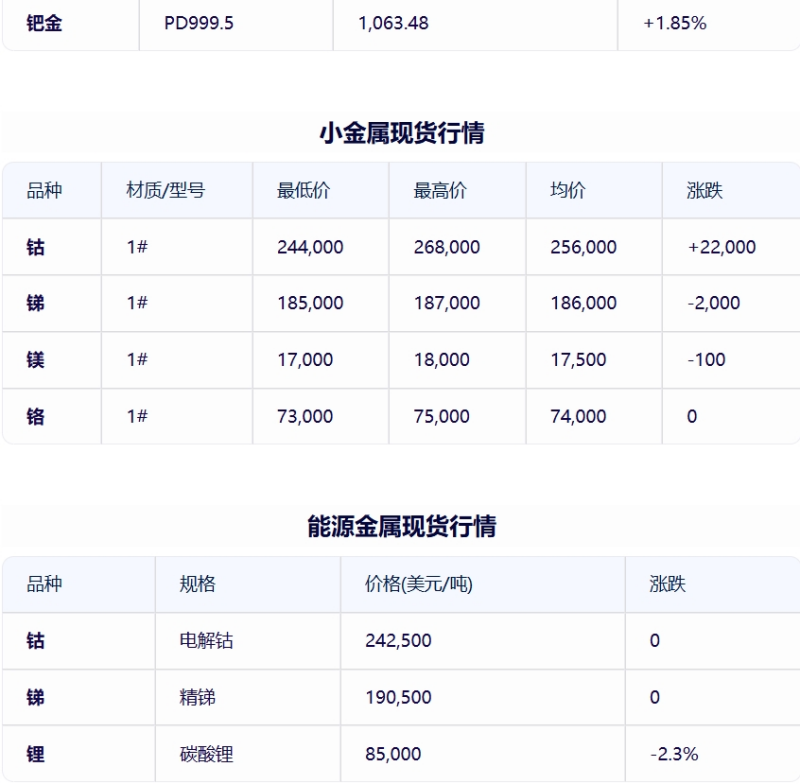Click the 能源金属现货行情 section heading
This screenshot has height=784, width=800.
pos(402,526)
